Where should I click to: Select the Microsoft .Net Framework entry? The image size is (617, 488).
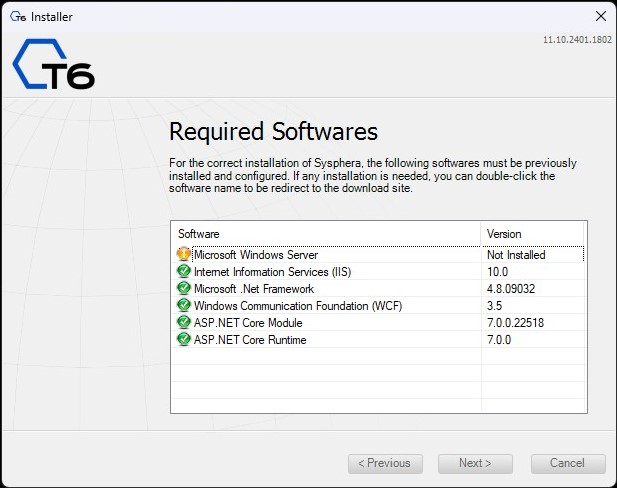click(x=378, y=288)
